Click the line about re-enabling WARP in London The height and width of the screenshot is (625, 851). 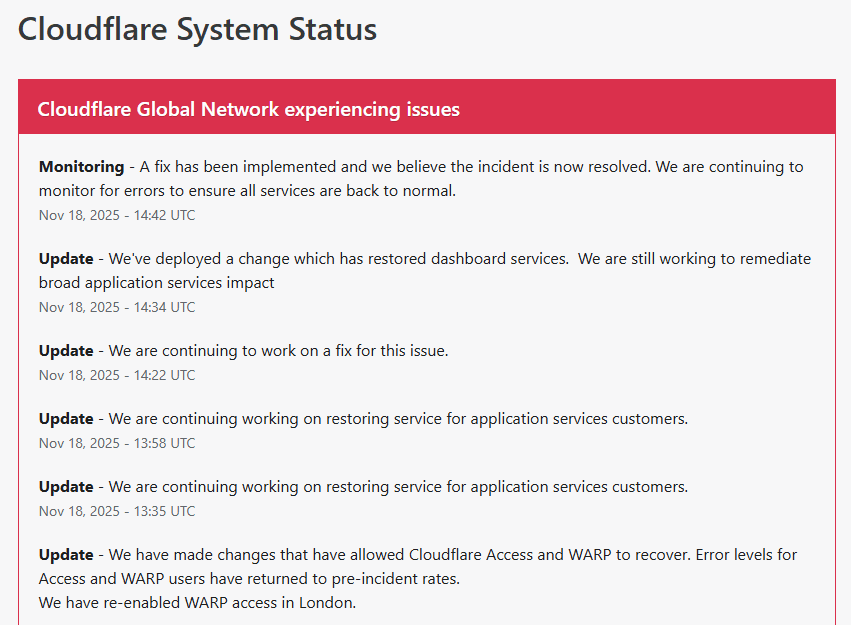click(197, 603)
